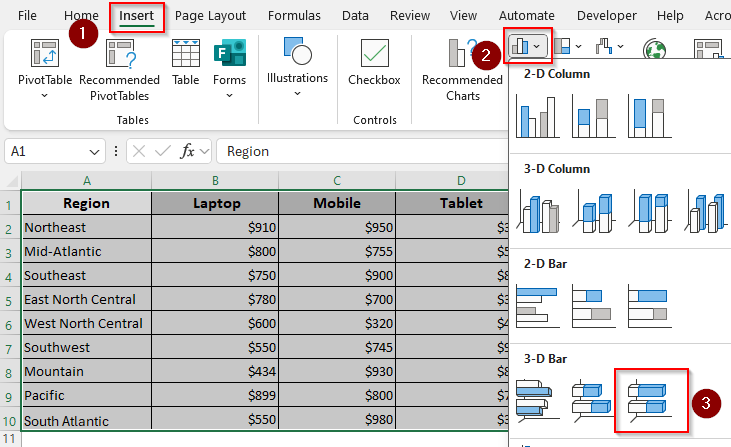Click the Insert Function fx button
The height and width of the screenshot is (447, 731).
(187, 151)
